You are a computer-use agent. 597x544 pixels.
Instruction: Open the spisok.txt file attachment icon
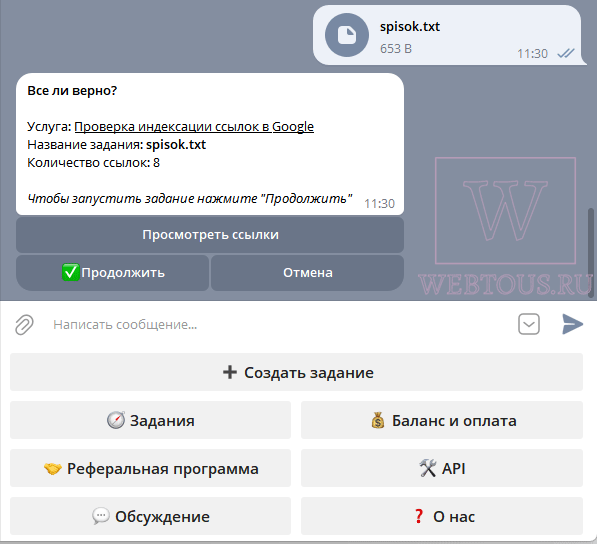346,35
